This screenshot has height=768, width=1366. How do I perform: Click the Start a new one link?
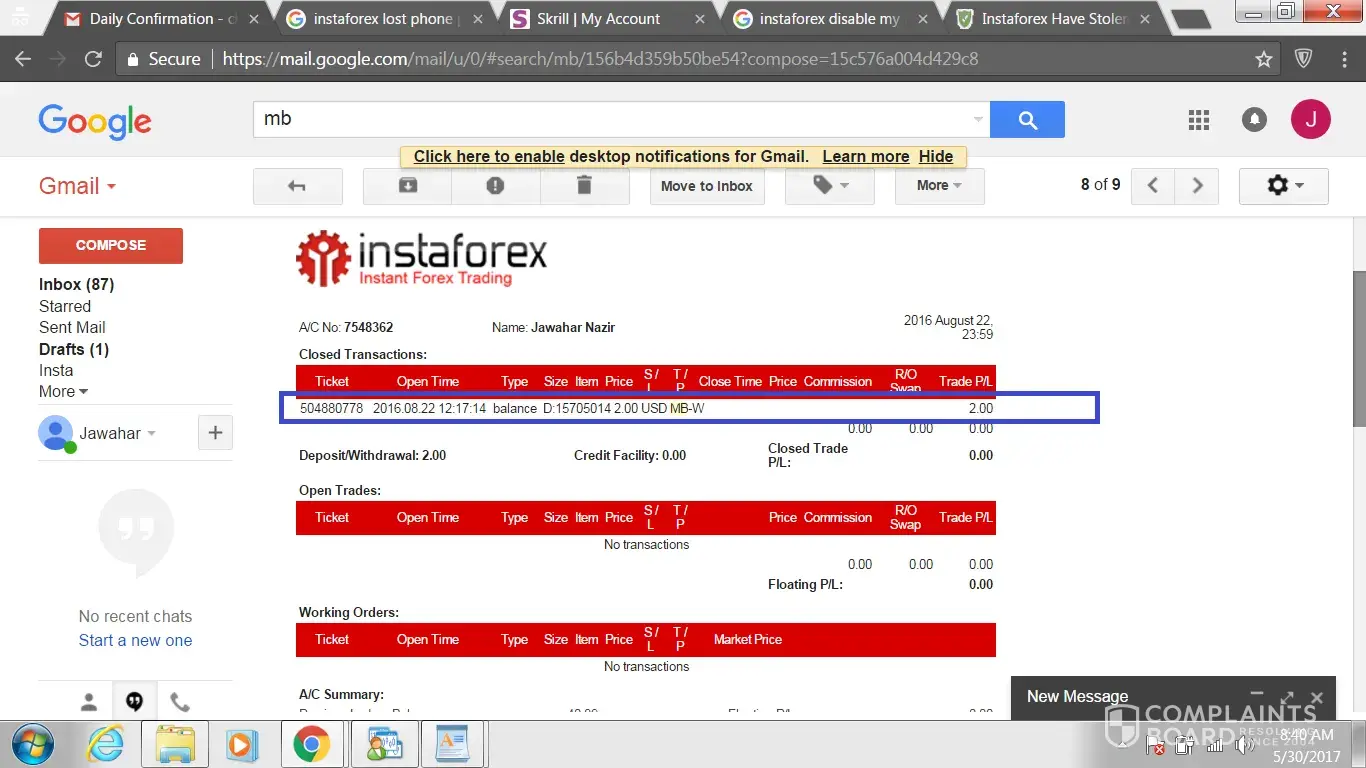tap(135, 641)
